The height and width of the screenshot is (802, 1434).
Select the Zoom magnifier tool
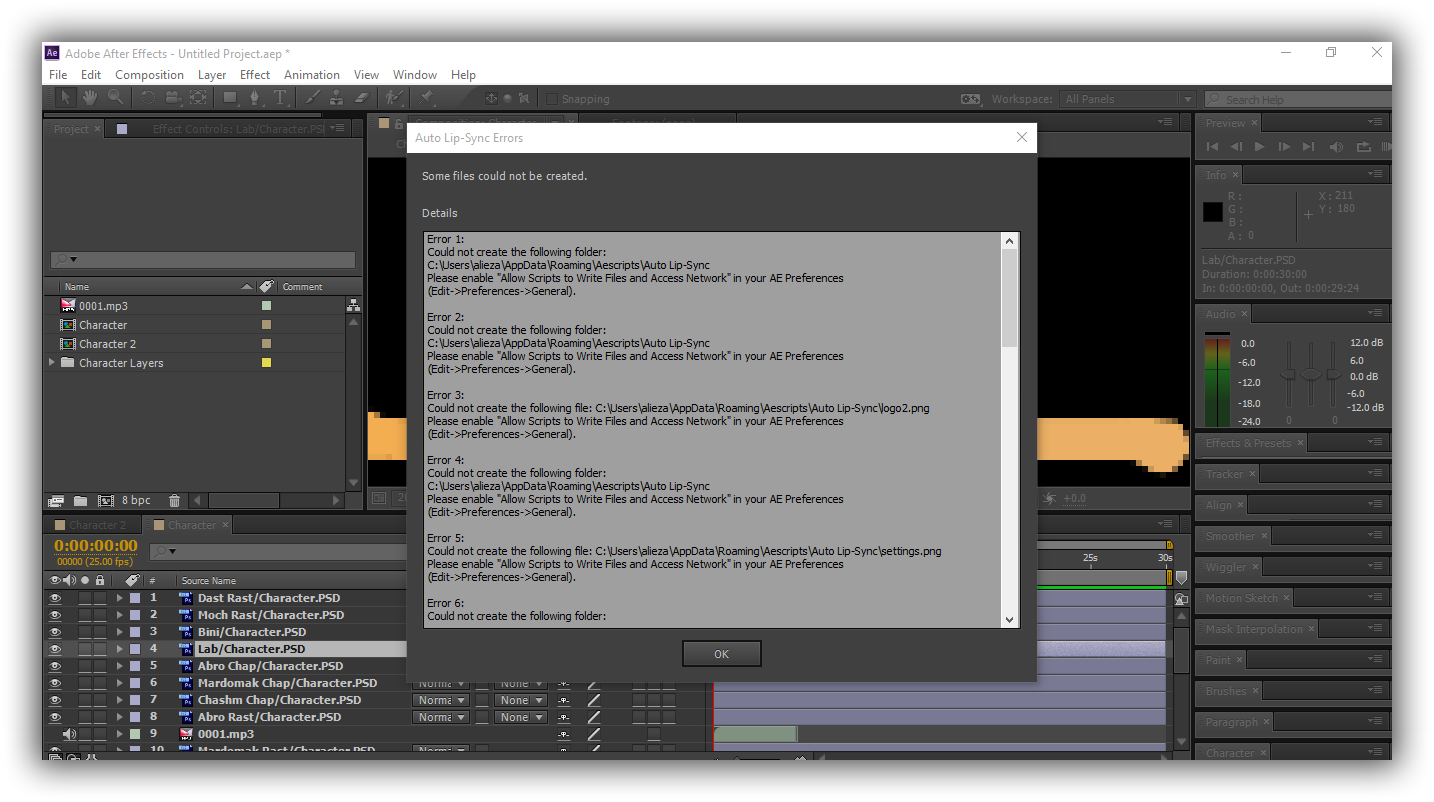115,97
